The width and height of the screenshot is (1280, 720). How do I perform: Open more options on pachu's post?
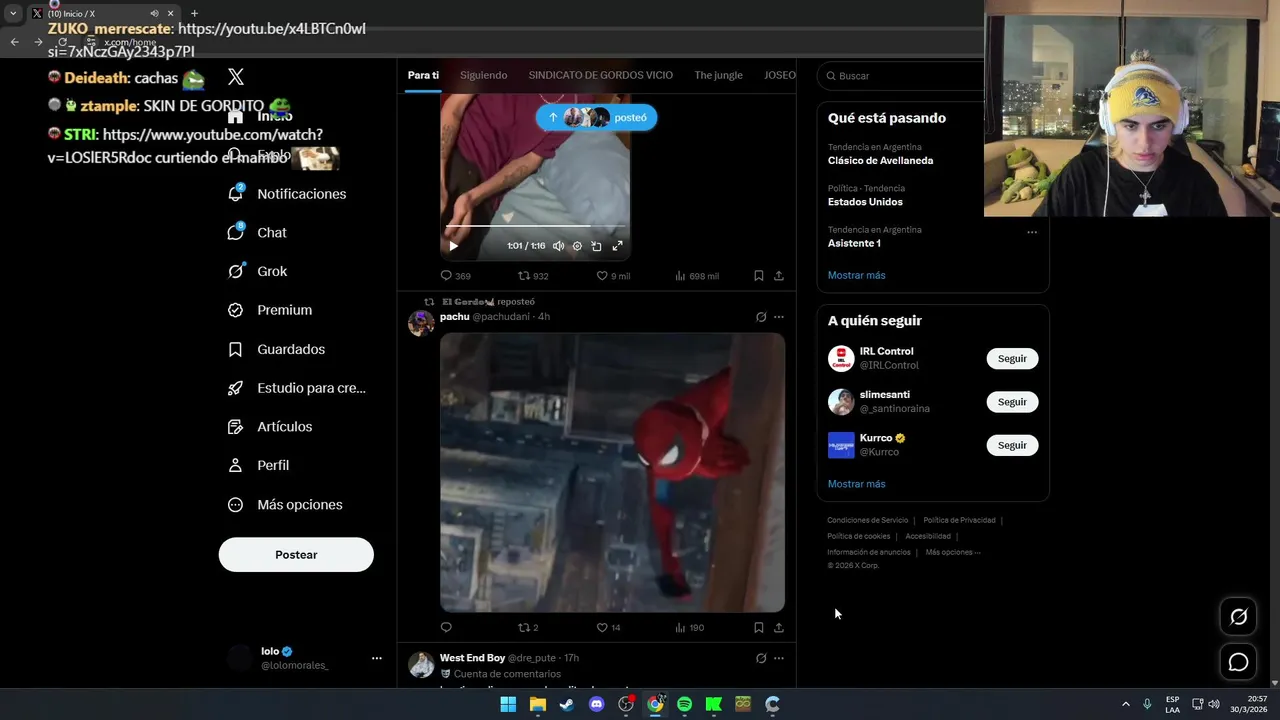point(779,317)
